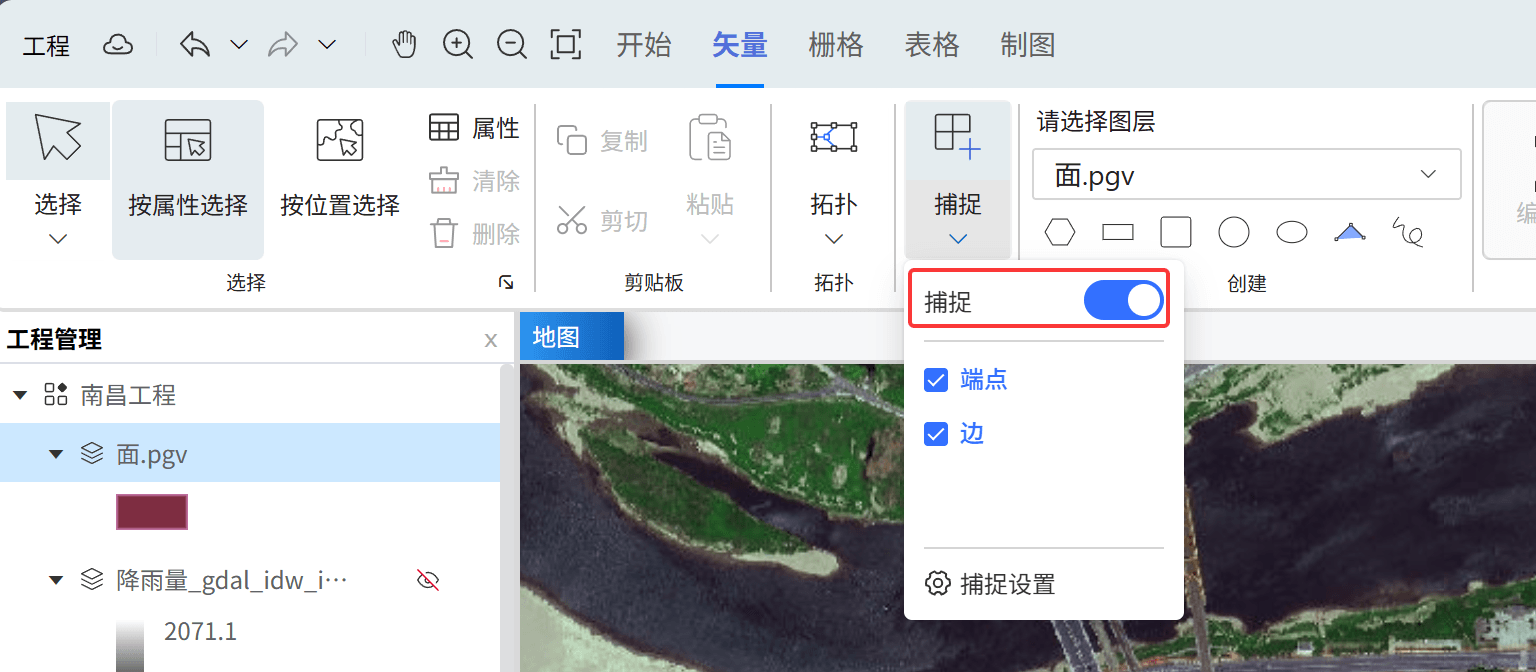Uncheck the 端点 (endpoint) snapping checkbox
Screen dimensions: 1536x672
coord(935,380)
